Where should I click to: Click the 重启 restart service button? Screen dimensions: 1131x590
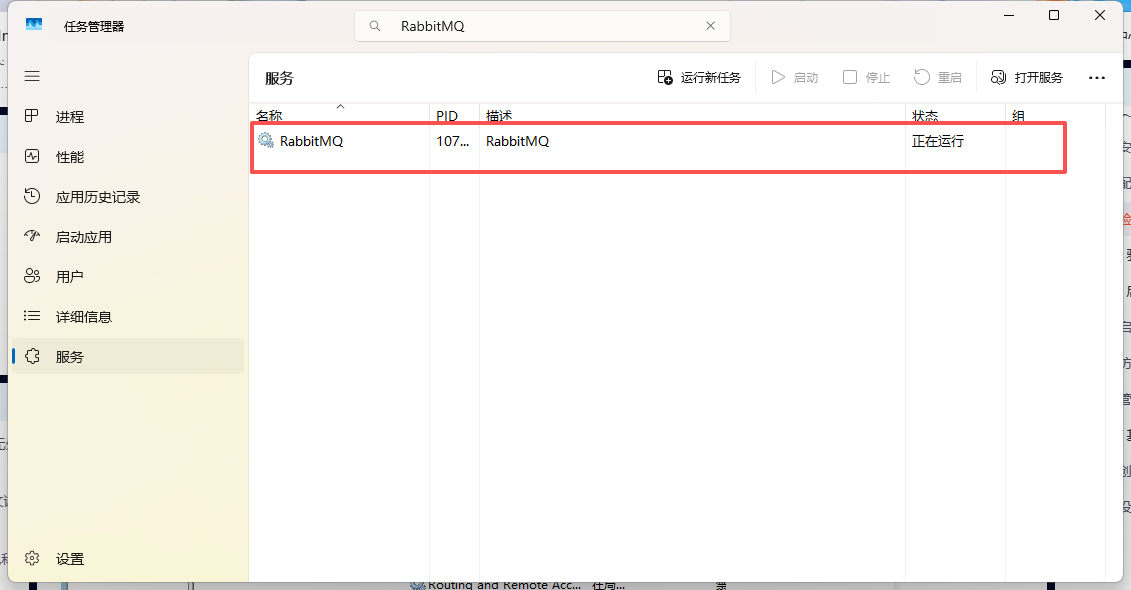938,77
